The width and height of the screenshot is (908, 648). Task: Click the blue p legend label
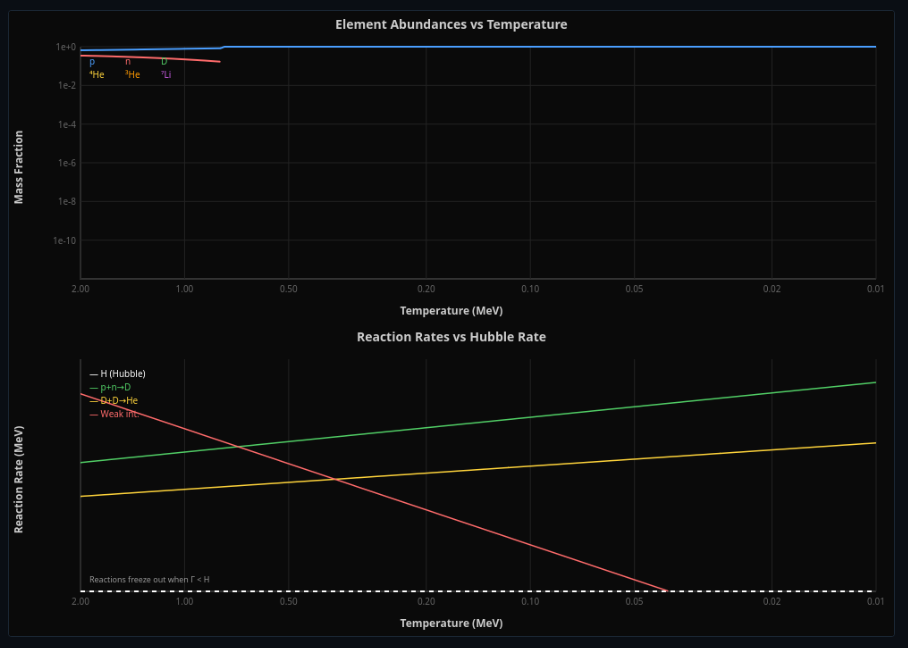click(92, 60)
